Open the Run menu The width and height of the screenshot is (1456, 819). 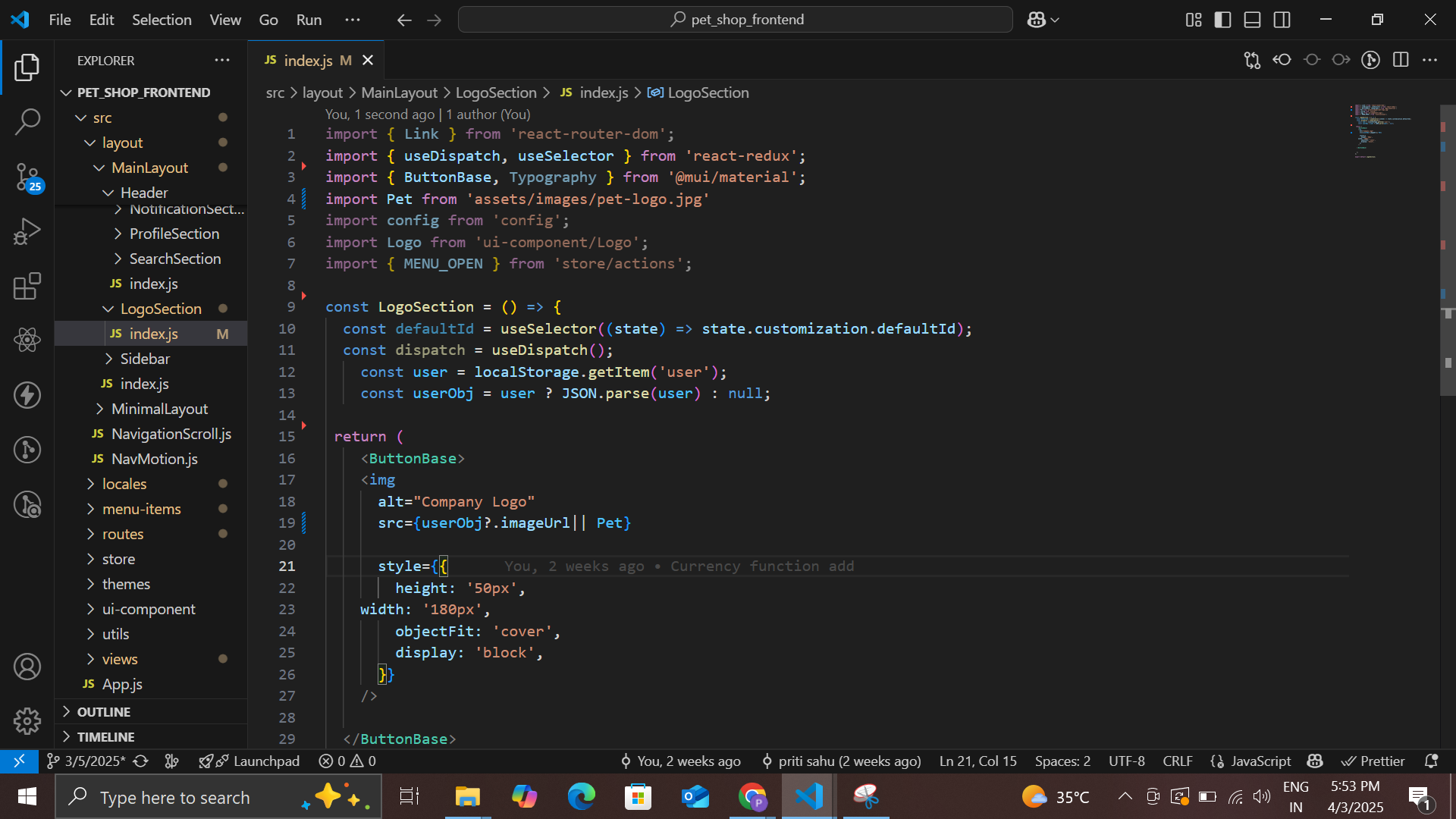point(309,20)
